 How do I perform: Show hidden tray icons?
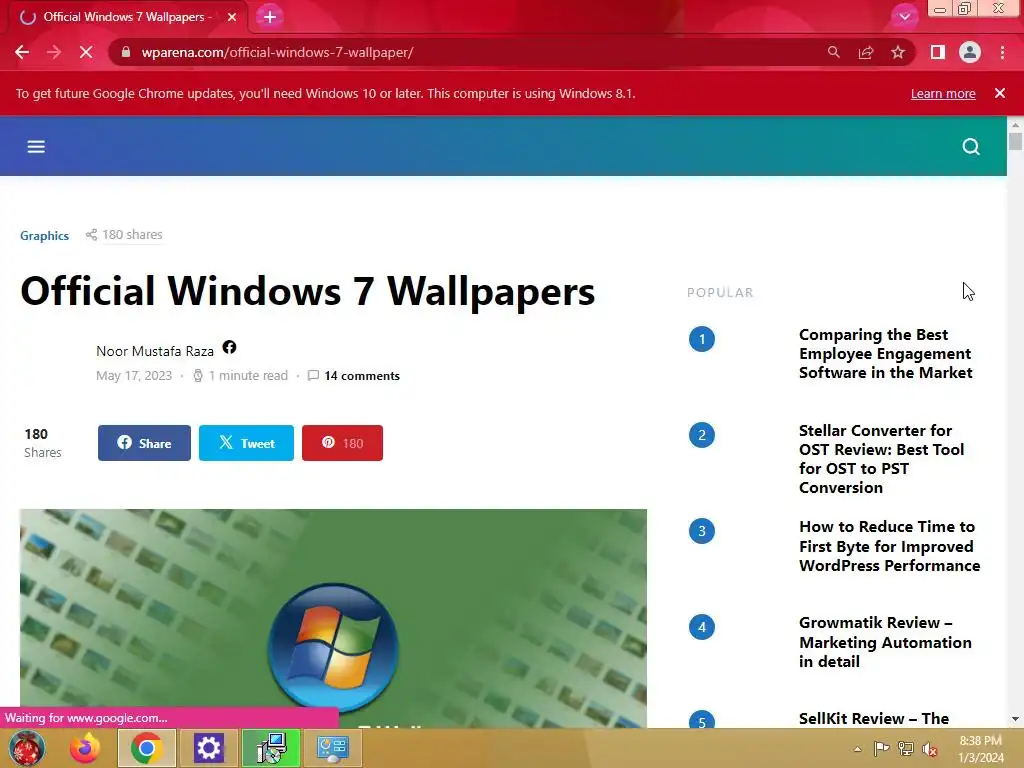click(x=857, y=749)
